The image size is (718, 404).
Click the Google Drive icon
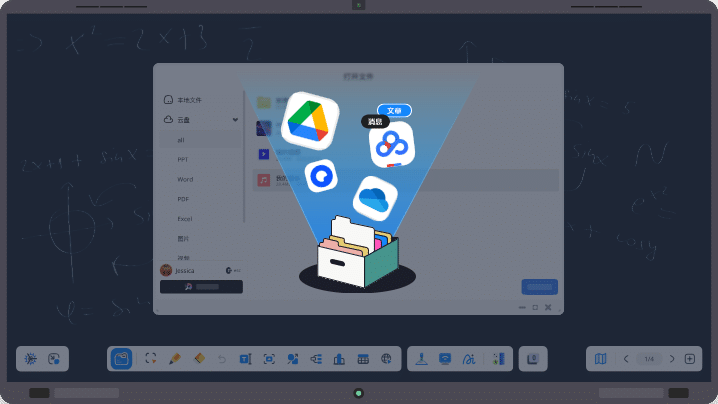pos(309,121)
